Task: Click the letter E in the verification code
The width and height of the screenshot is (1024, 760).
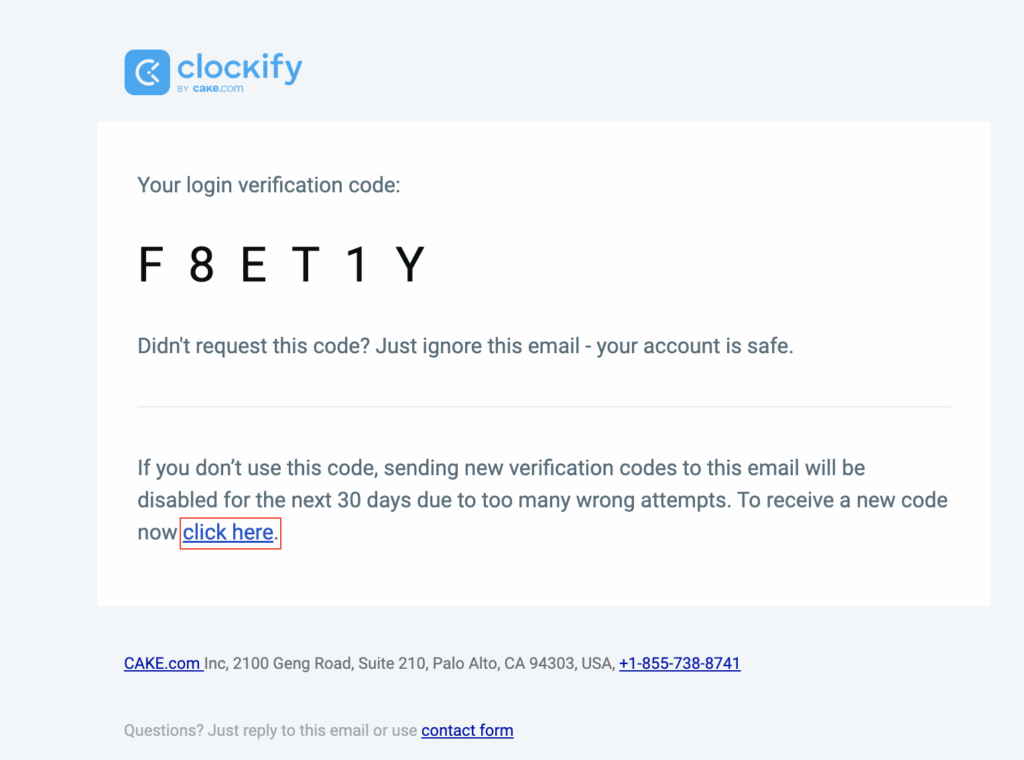Action: pos(253,264)
